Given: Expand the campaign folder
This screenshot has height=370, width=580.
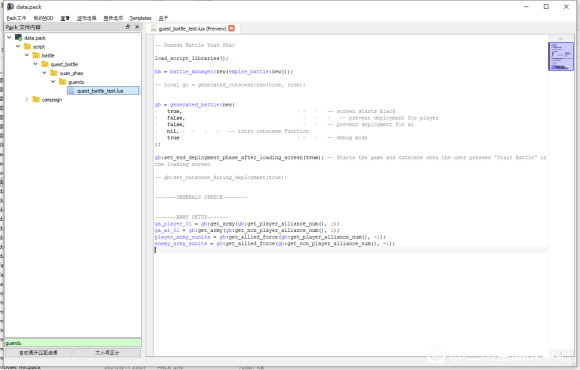Looking at the screenshot, I should coord(27,99).
